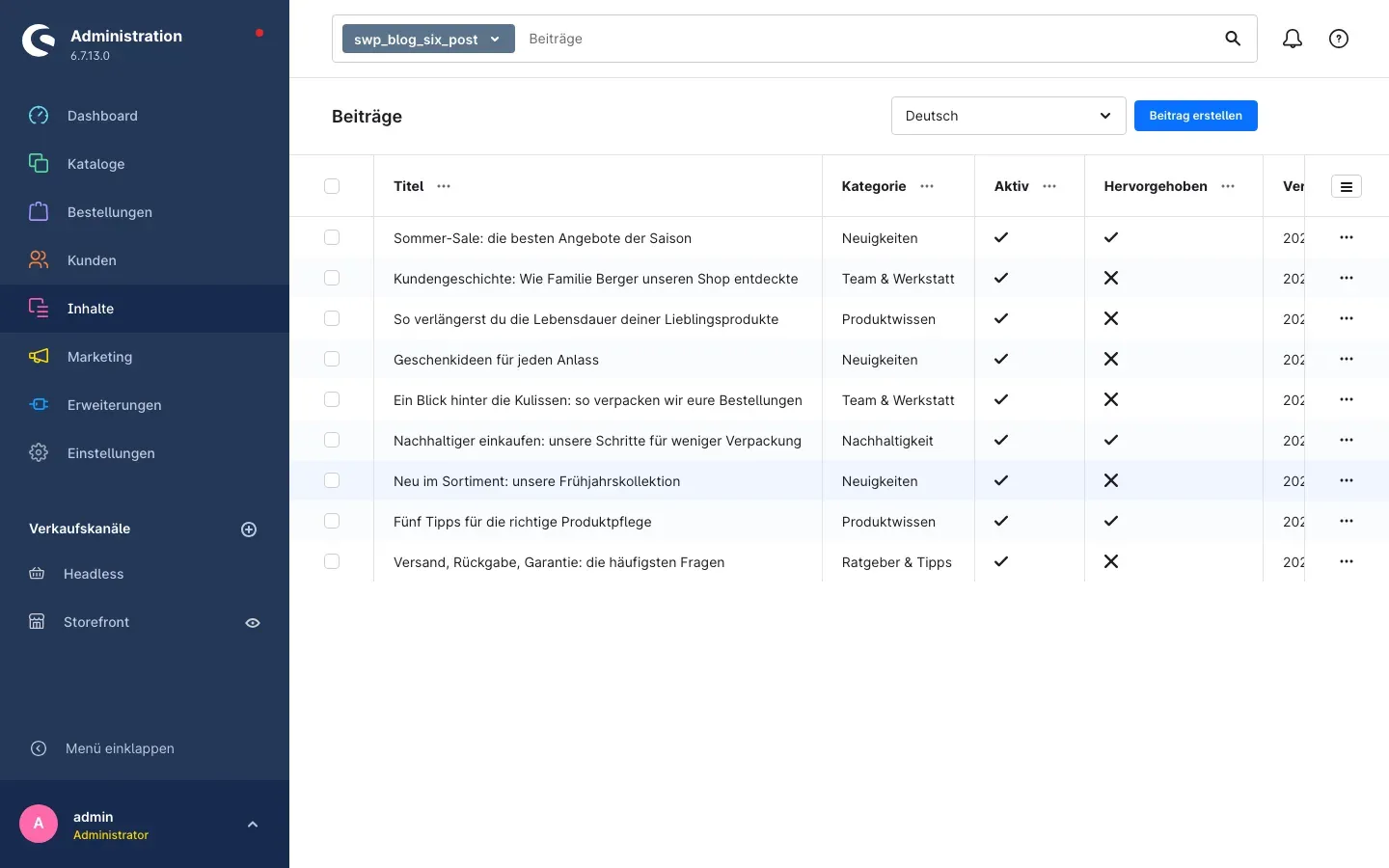Add a sales channel with plus icon
This screenshot has width=1389, height=868.
click(x=249, y=529)
